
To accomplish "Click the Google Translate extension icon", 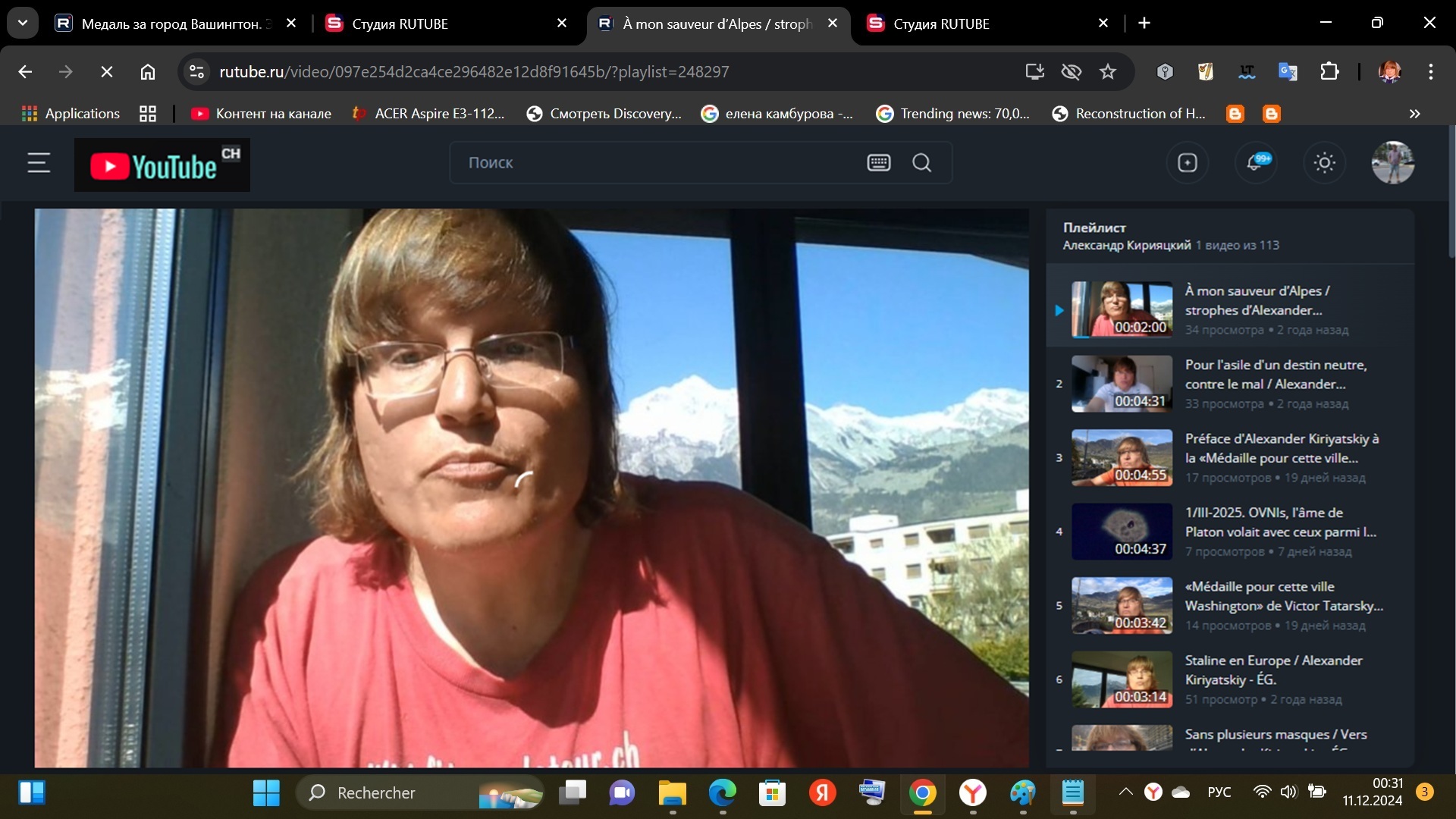I will pos(1288,71).
